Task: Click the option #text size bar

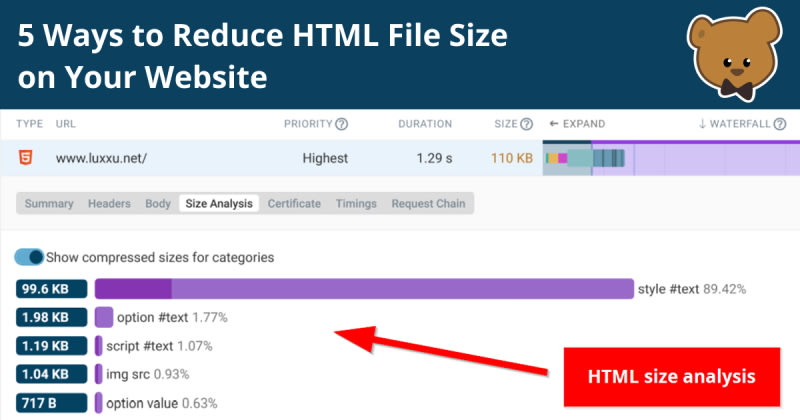Action: click(104, 318)
